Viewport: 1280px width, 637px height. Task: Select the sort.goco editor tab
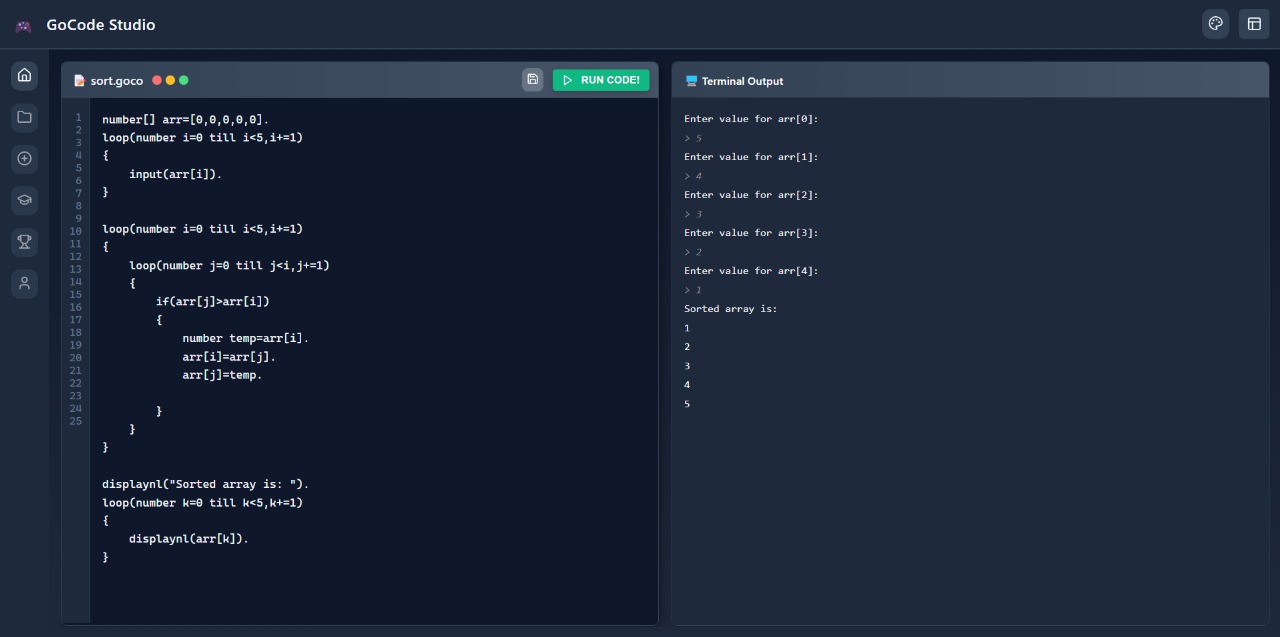(x=117, y=80)
